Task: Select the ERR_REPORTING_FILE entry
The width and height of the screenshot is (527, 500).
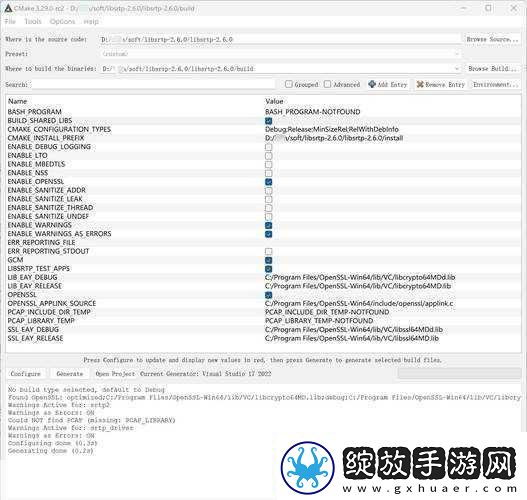Action: [41, 242]
